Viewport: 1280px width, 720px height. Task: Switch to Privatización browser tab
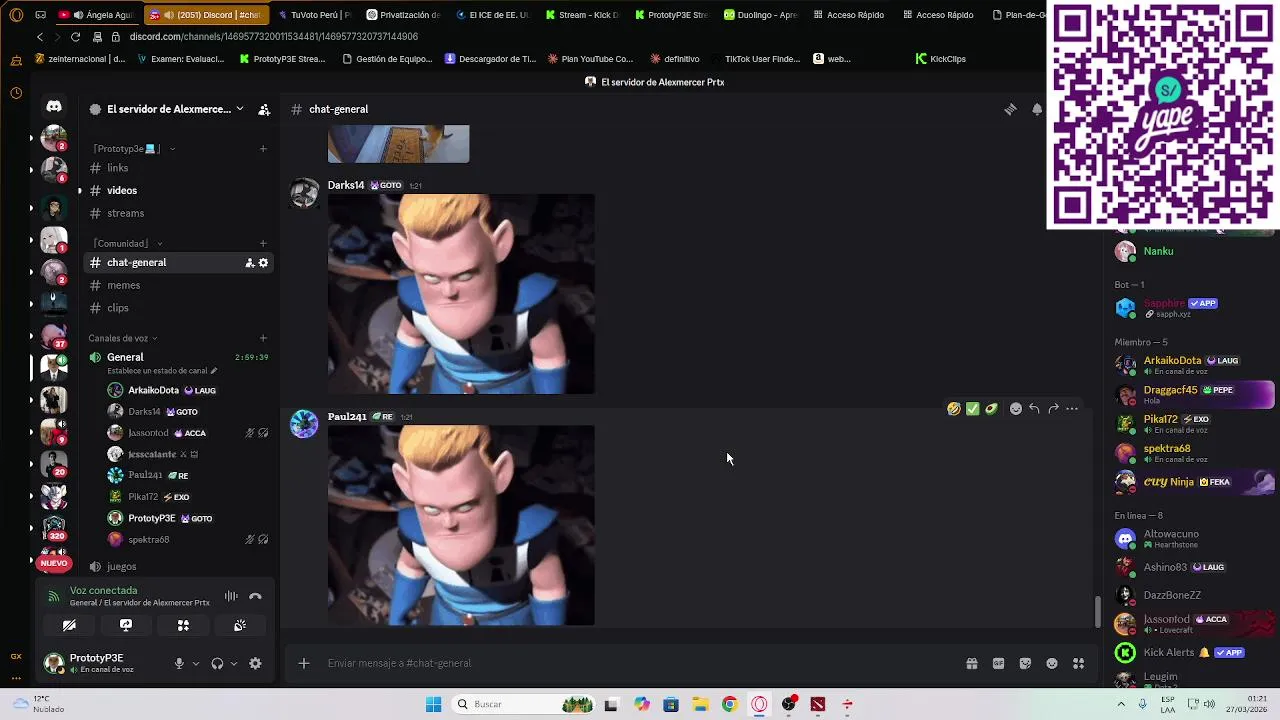pos(403,15)
